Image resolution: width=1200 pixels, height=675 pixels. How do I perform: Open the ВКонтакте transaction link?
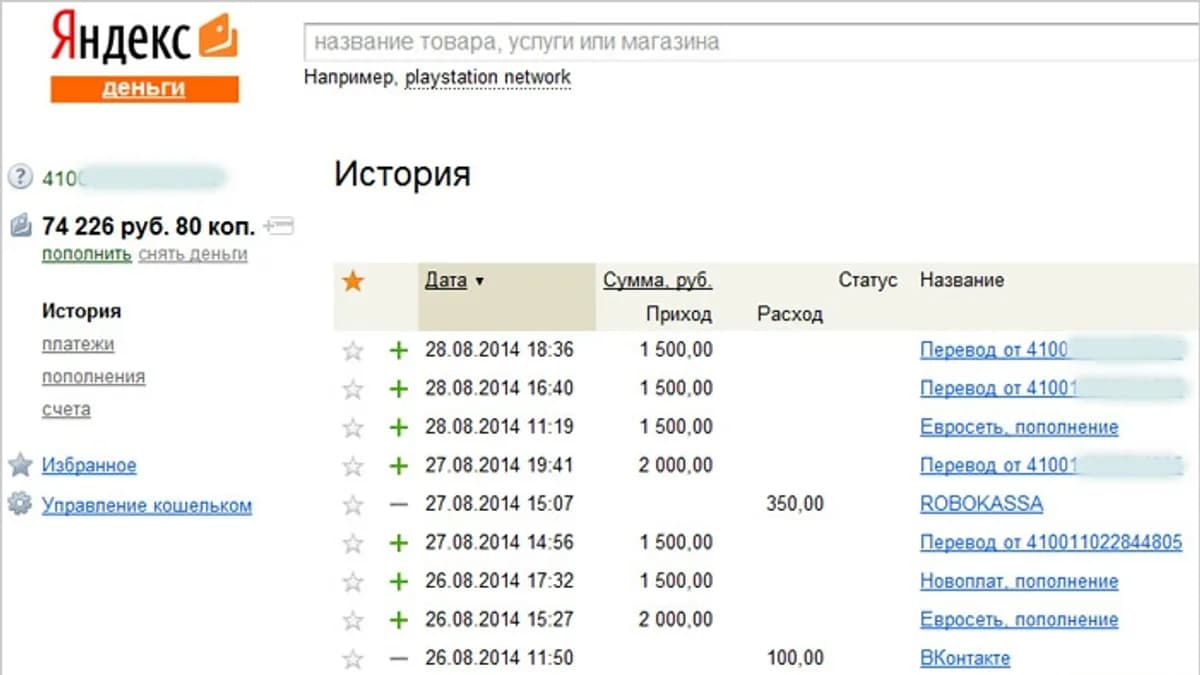coord(965,658)
